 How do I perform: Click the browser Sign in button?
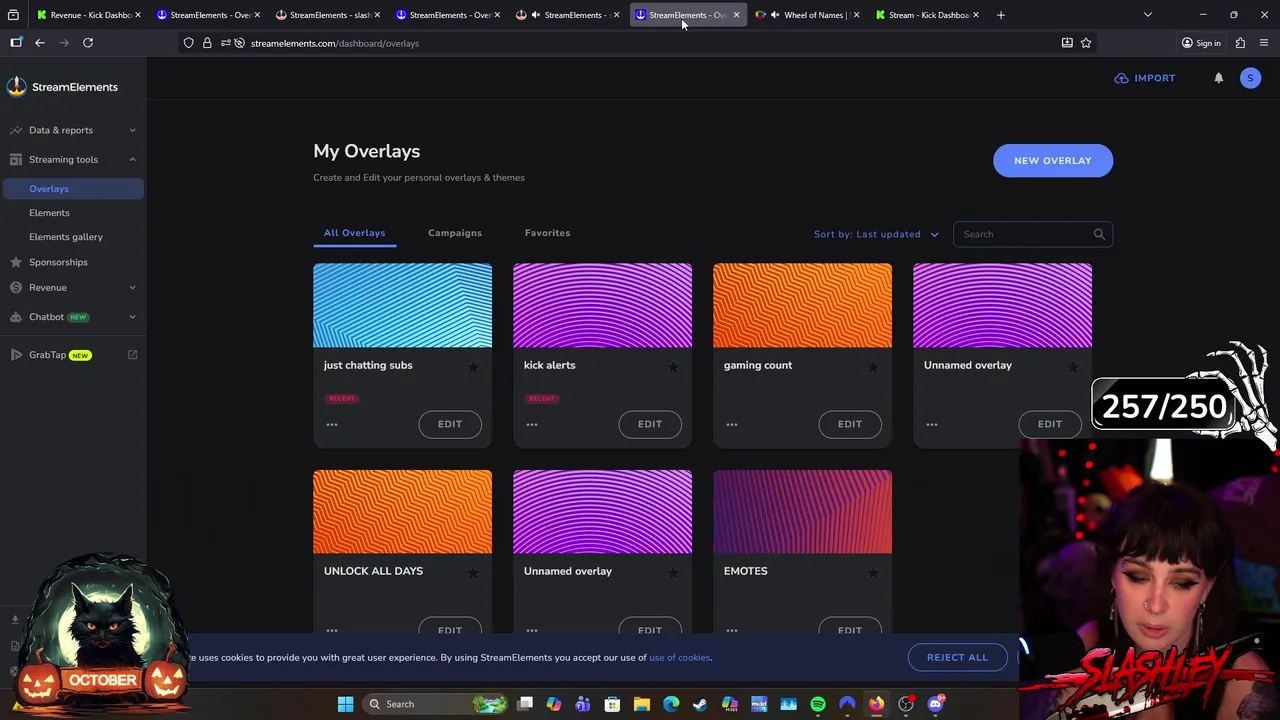1200,43
